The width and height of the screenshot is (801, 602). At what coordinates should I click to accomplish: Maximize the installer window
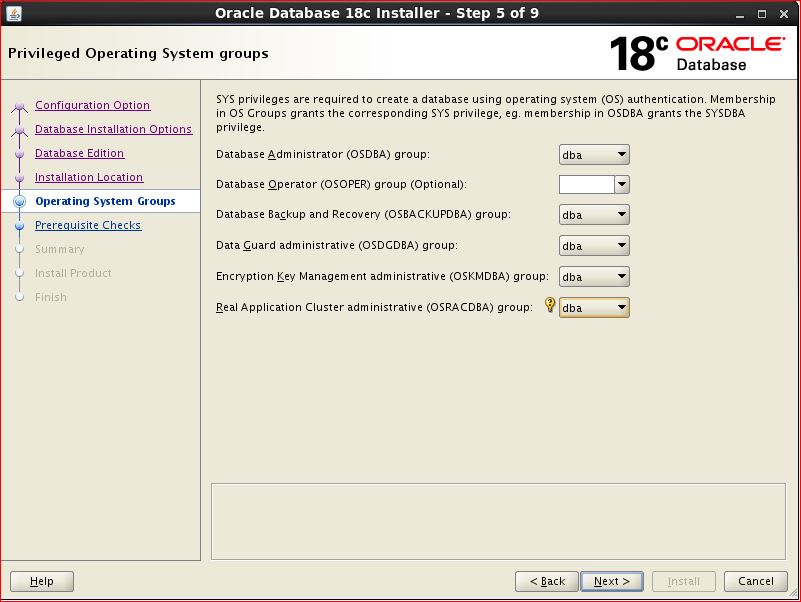pos(763,13)
